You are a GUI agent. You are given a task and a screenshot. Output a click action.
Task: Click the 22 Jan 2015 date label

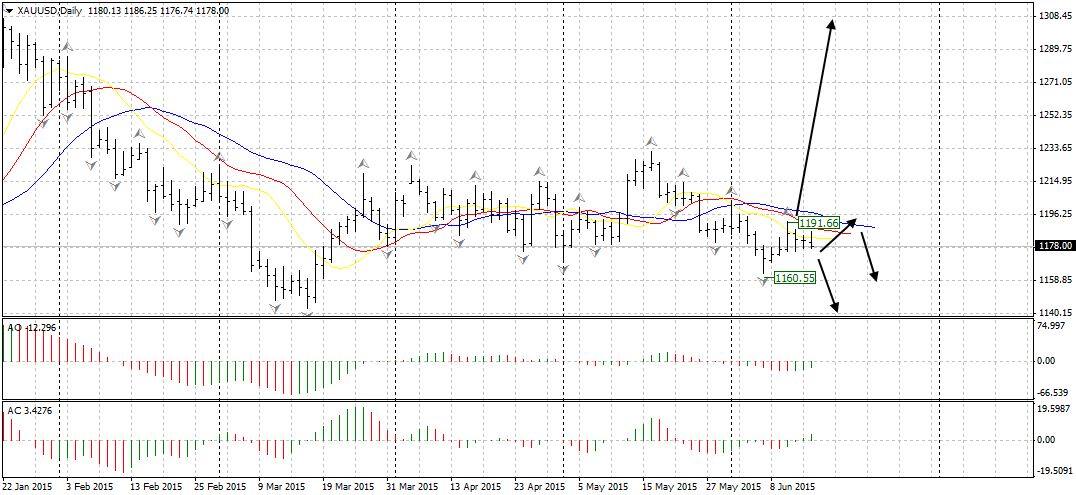click(28, 487)
